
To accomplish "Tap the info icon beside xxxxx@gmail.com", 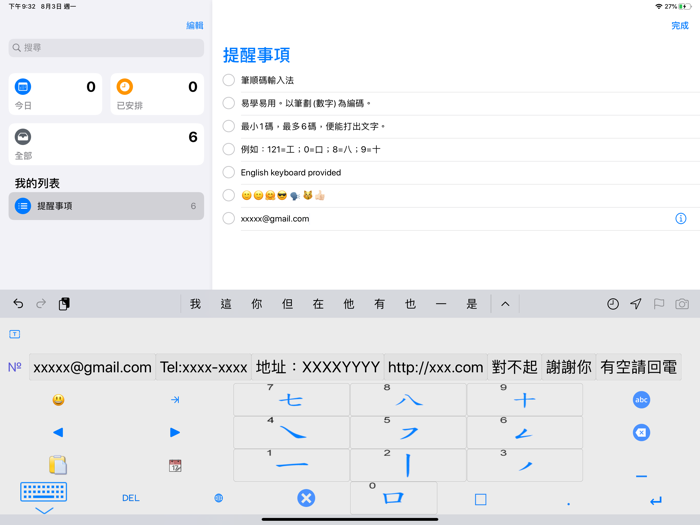I will 680,218.
